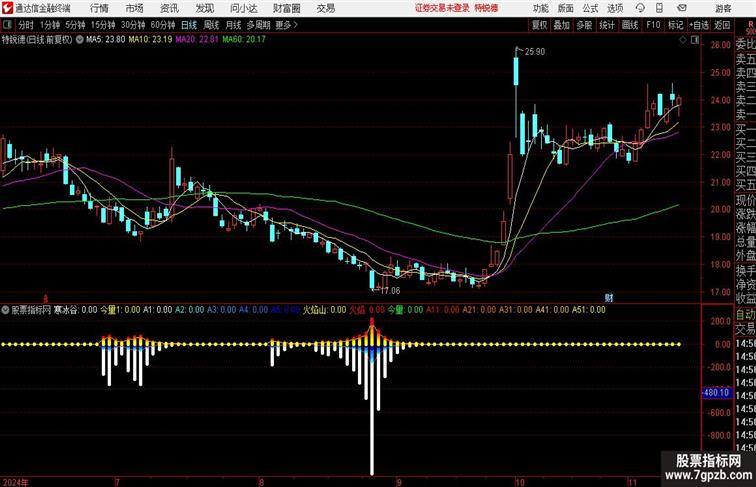Click the MA20: 22.81 label

pyautogui.click(x=197, y=40)
